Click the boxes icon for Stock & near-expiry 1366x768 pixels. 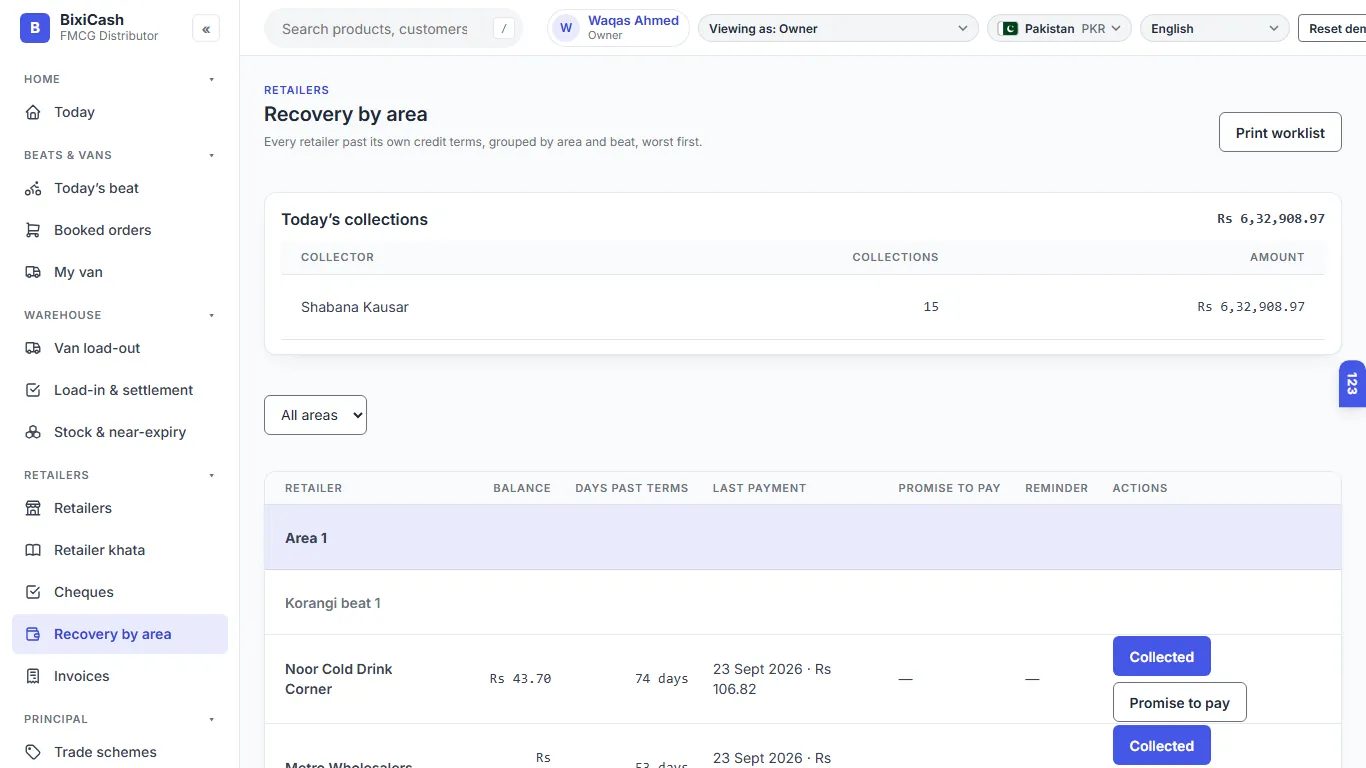33,432
